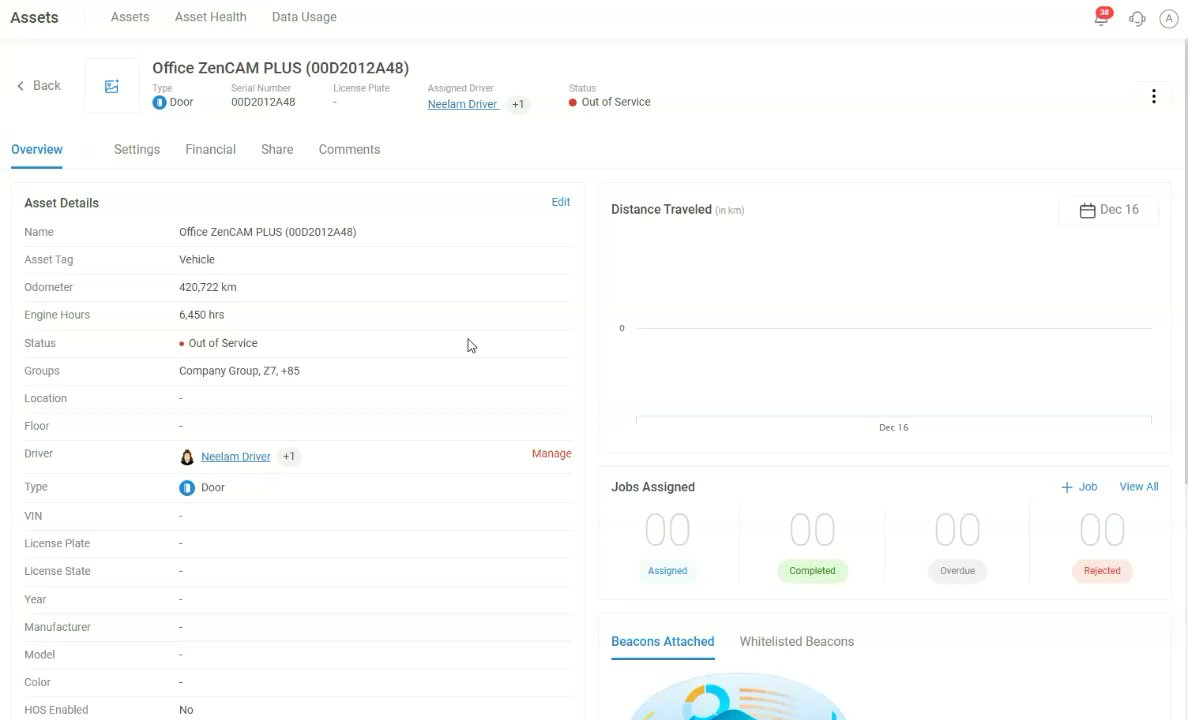Click the Distance Traveled heading
Screen dimensions: 1188x720
tap(661, 209)
